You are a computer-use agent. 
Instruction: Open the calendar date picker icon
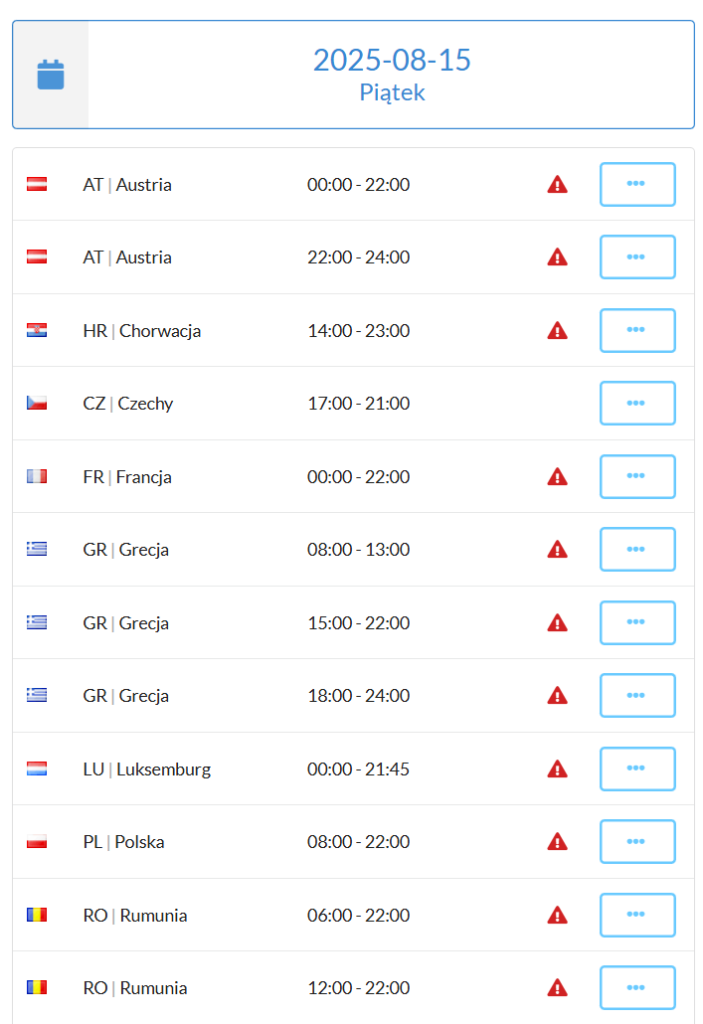tap(50, 74)
